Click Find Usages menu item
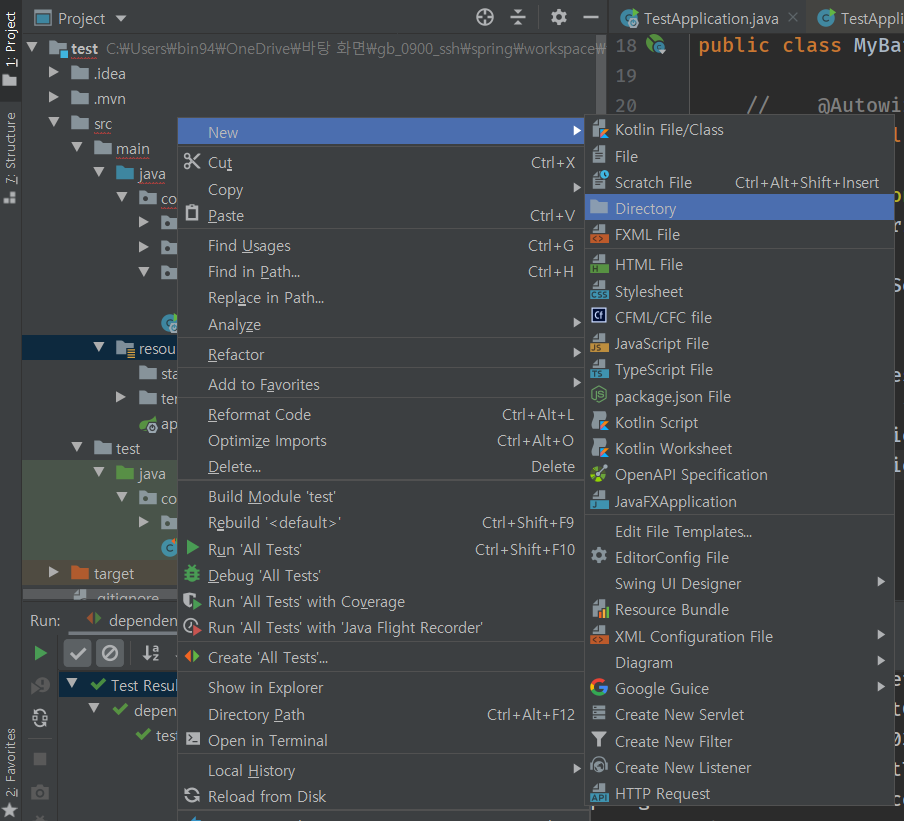 [x=381, y=246]
